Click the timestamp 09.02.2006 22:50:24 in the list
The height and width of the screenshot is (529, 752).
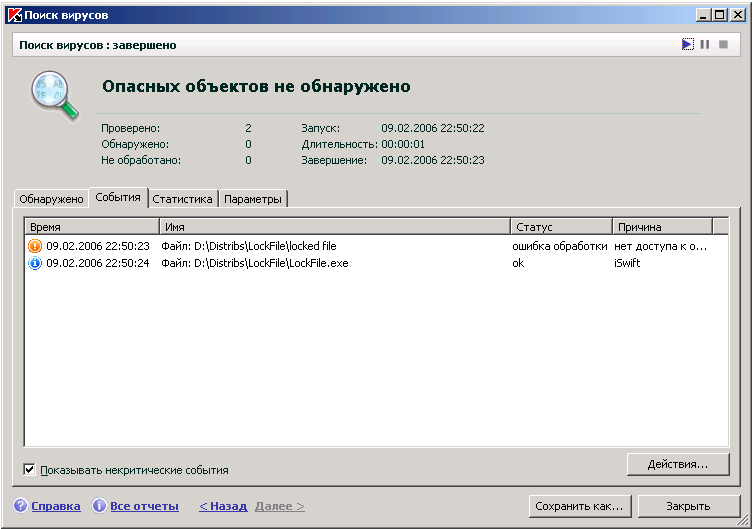98,263
